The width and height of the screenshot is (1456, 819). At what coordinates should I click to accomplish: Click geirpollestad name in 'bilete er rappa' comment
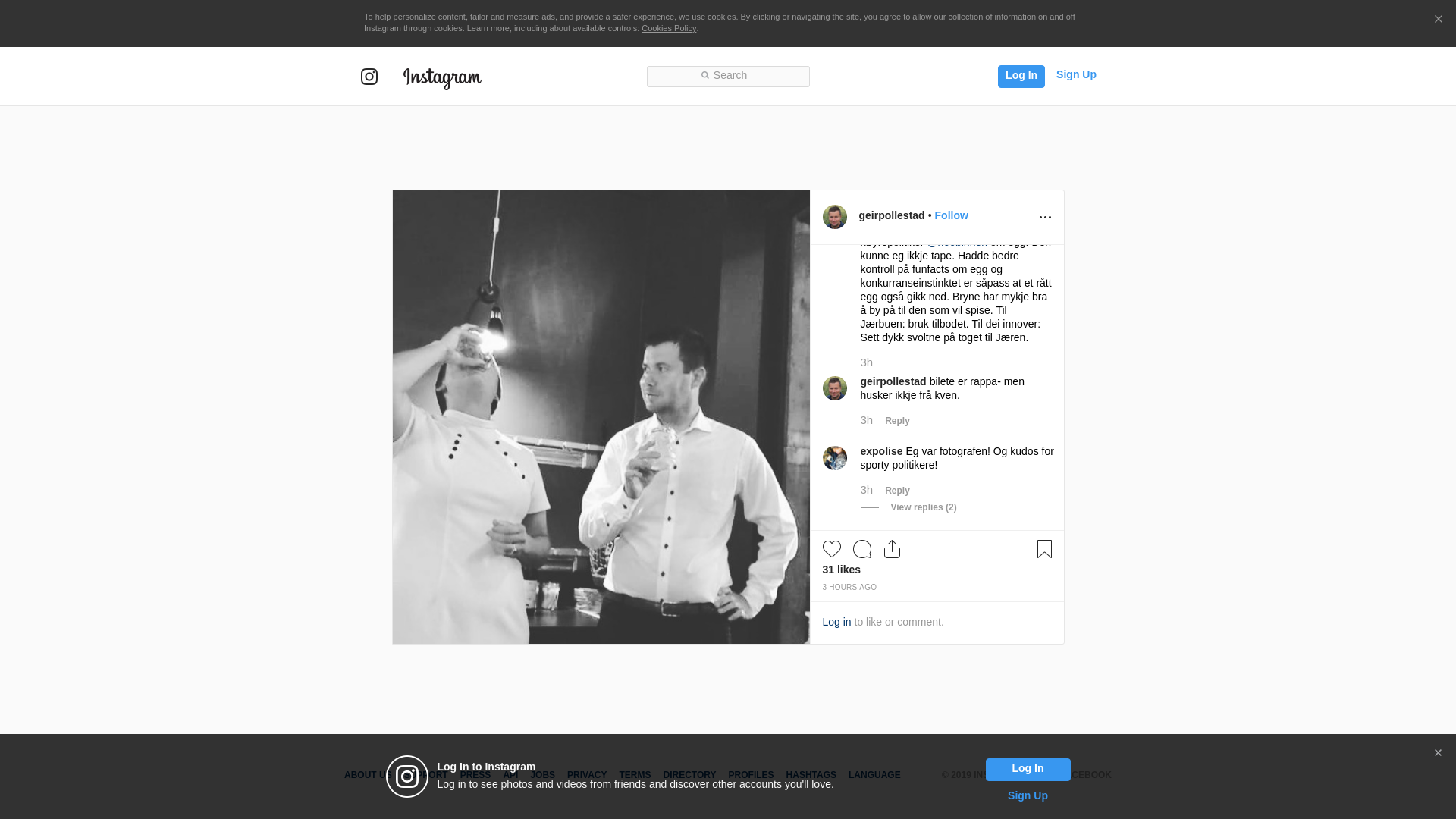pyautogui.click(x=893, y=381)
